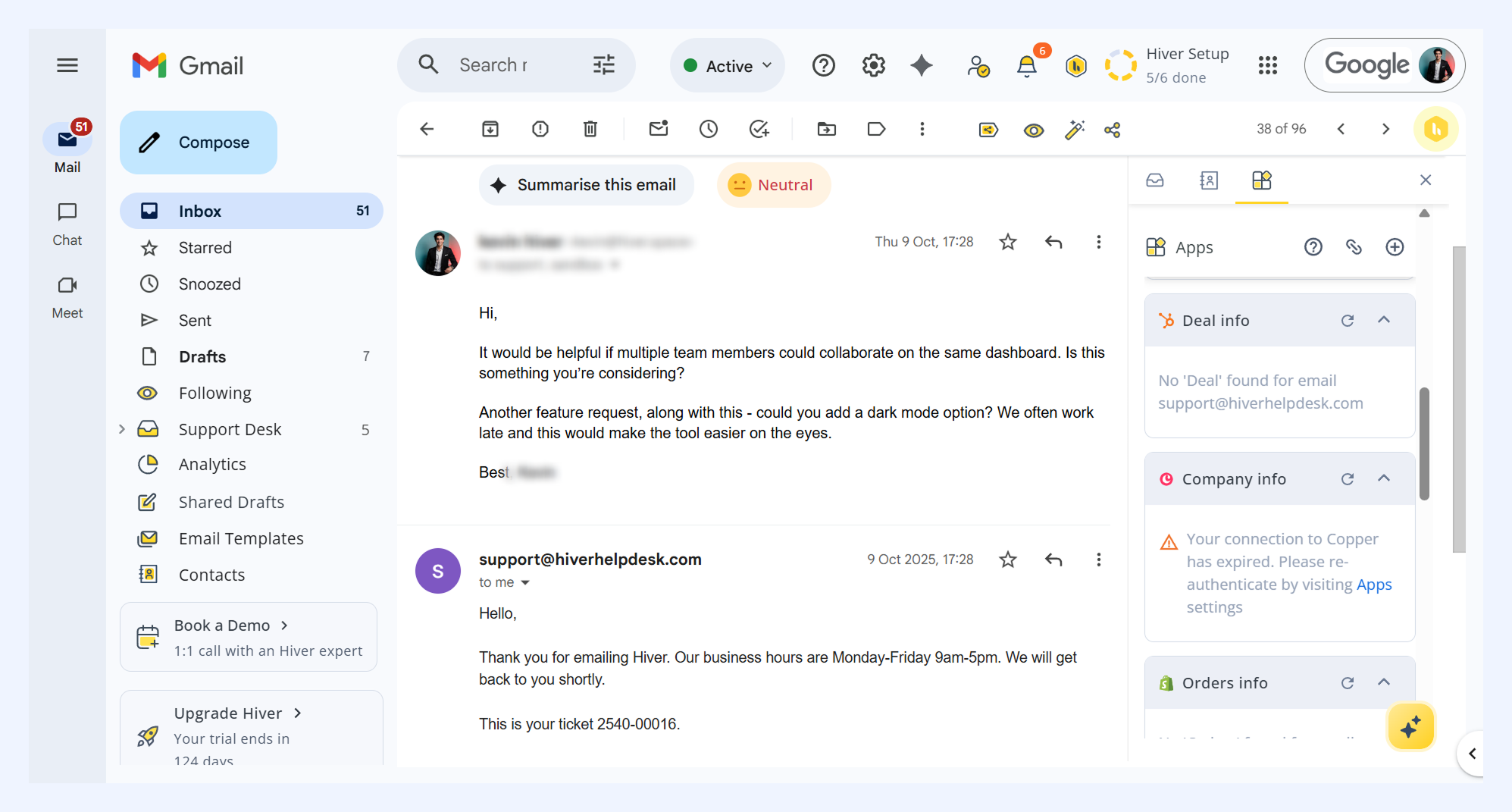This screenshot has width=1512, height=812.
Task: Open the Gemini sparkle assistant
Action: pyautogui.click(x=922, y=66)
